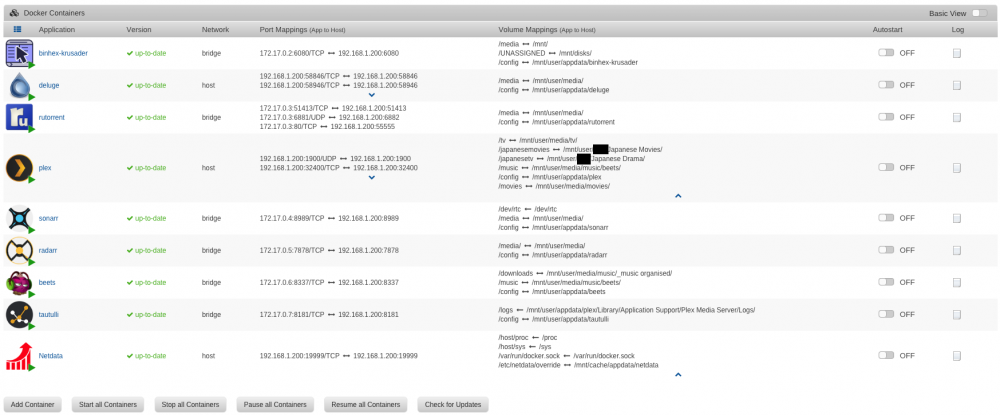Open the binhex-krusader name link
The image size is (1000, 415).
coord(61,54)
